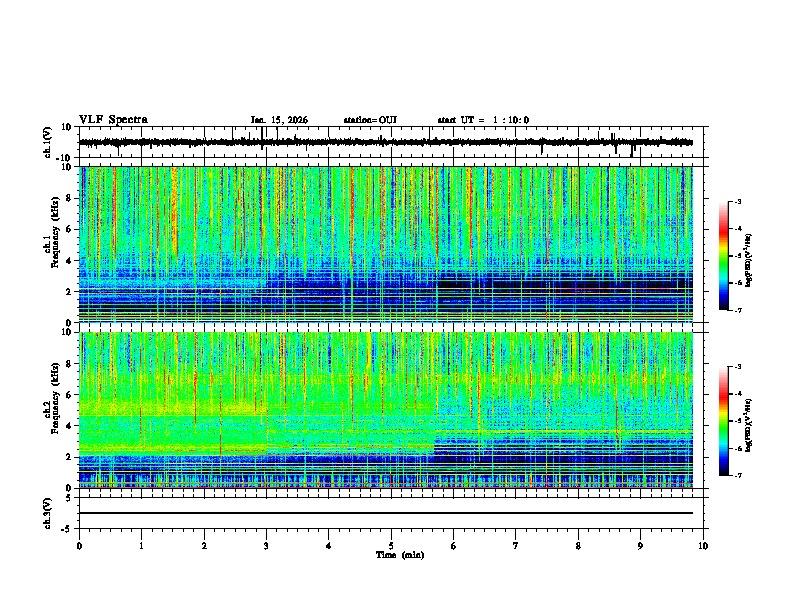Click the 6 kHz tick on ch.2 frequency axis

[70, 395]
